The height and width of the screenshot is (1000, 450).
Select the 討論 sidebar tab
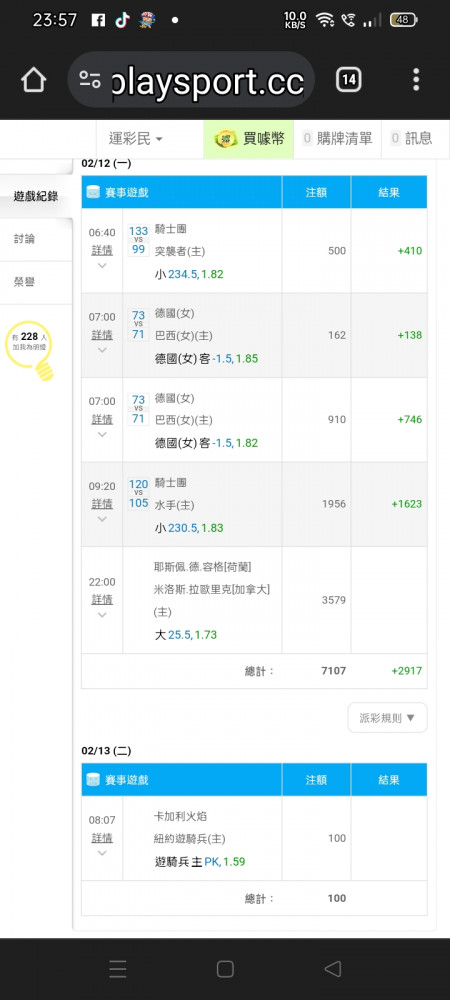click(25, 239)
